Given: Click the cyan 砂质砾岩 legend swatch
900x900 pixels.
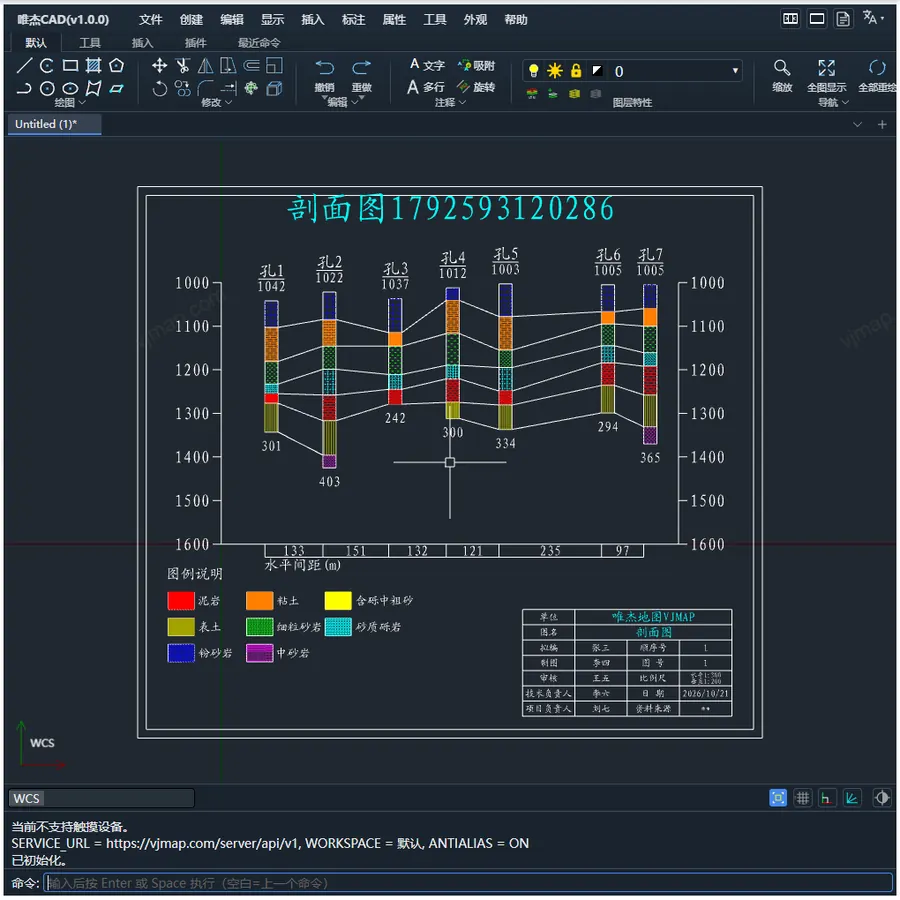Looking at the screenshot, I should pyautogui.click(x=338, y=627).
